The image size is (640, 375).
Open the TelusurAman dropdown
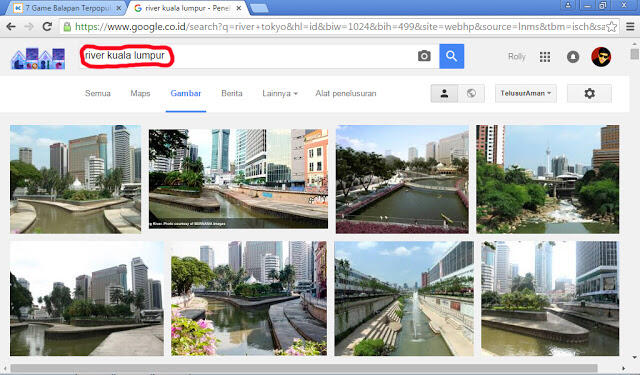tap(526, 93)
